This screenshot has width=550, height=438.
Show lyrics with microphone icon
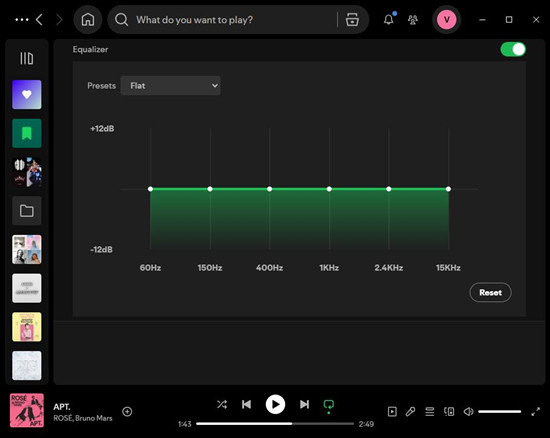tap(410, 411)
